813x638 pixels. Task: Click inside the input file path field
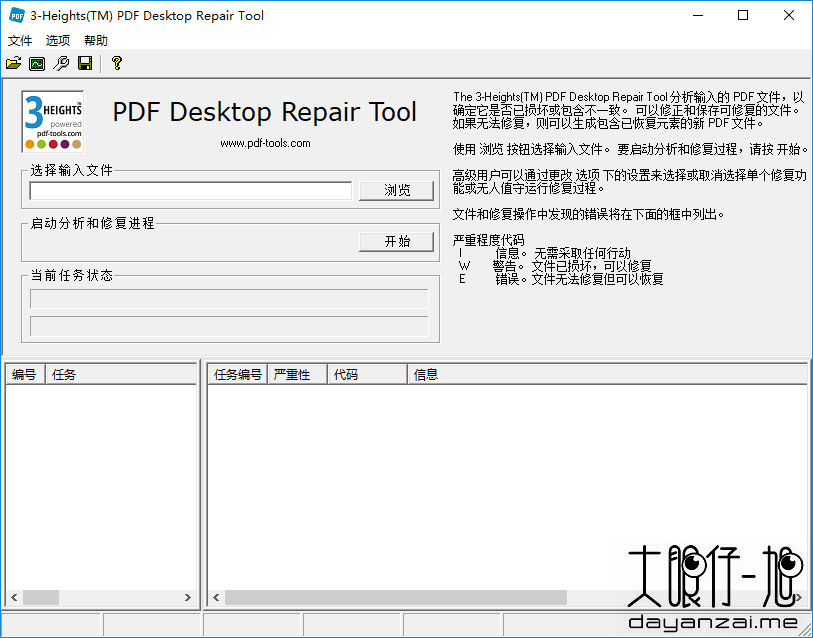[x=191, y=190]
